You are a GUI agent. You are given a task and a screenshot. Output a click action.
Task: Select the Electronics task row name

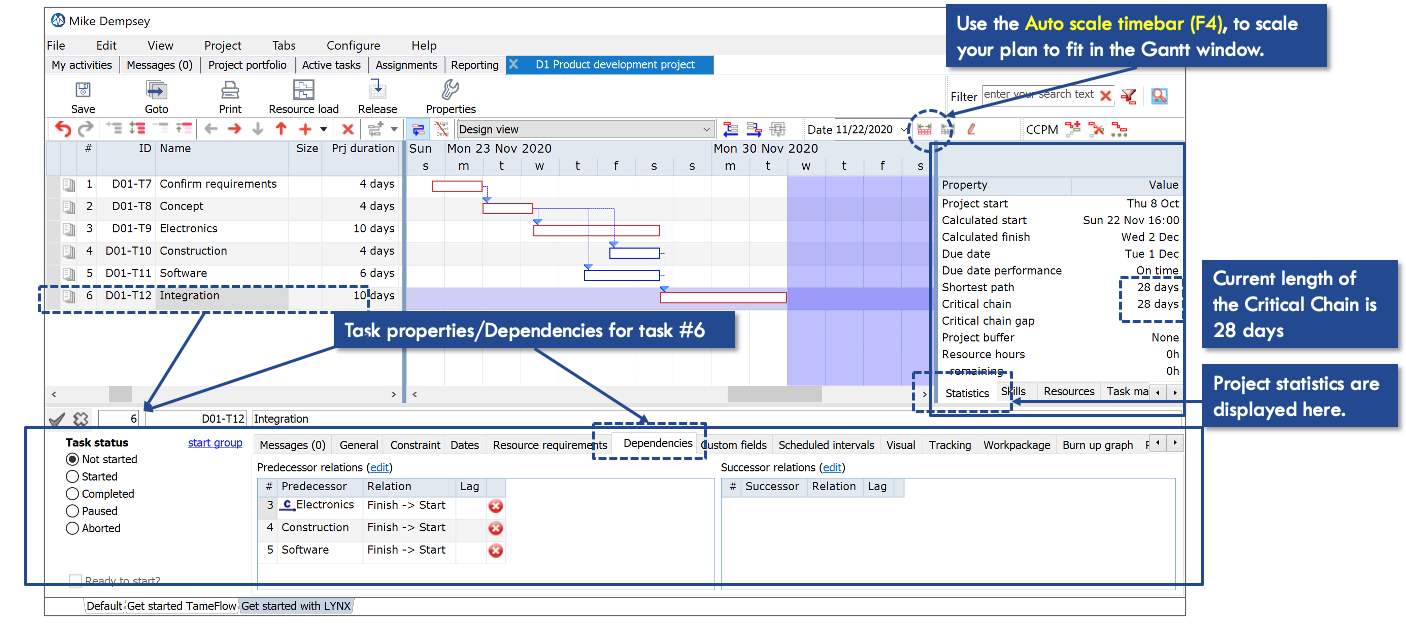click(188, 228)
